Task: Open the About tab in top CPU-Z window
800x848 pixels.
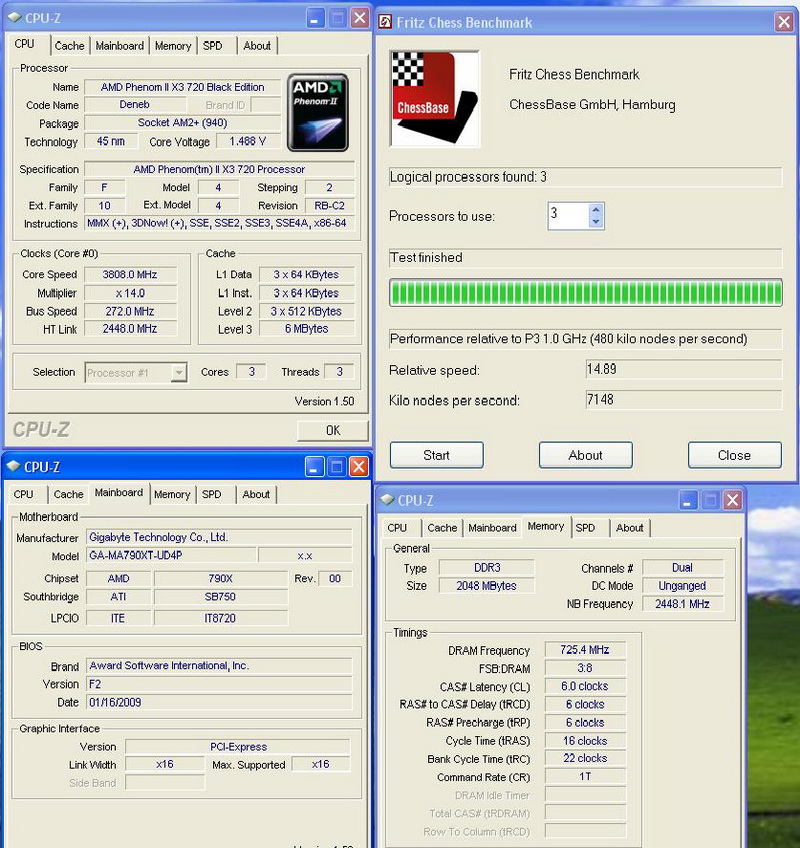Action: click(x=257, y=46)
